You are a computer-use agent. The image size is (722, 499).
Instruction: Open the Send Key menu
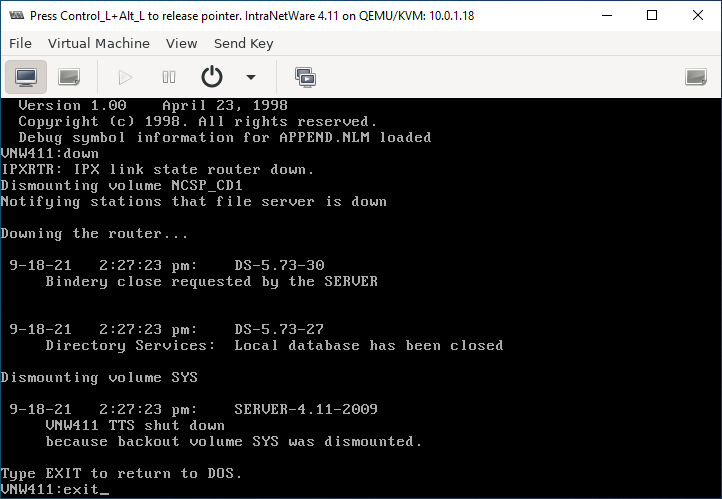[x=244, y=43]
